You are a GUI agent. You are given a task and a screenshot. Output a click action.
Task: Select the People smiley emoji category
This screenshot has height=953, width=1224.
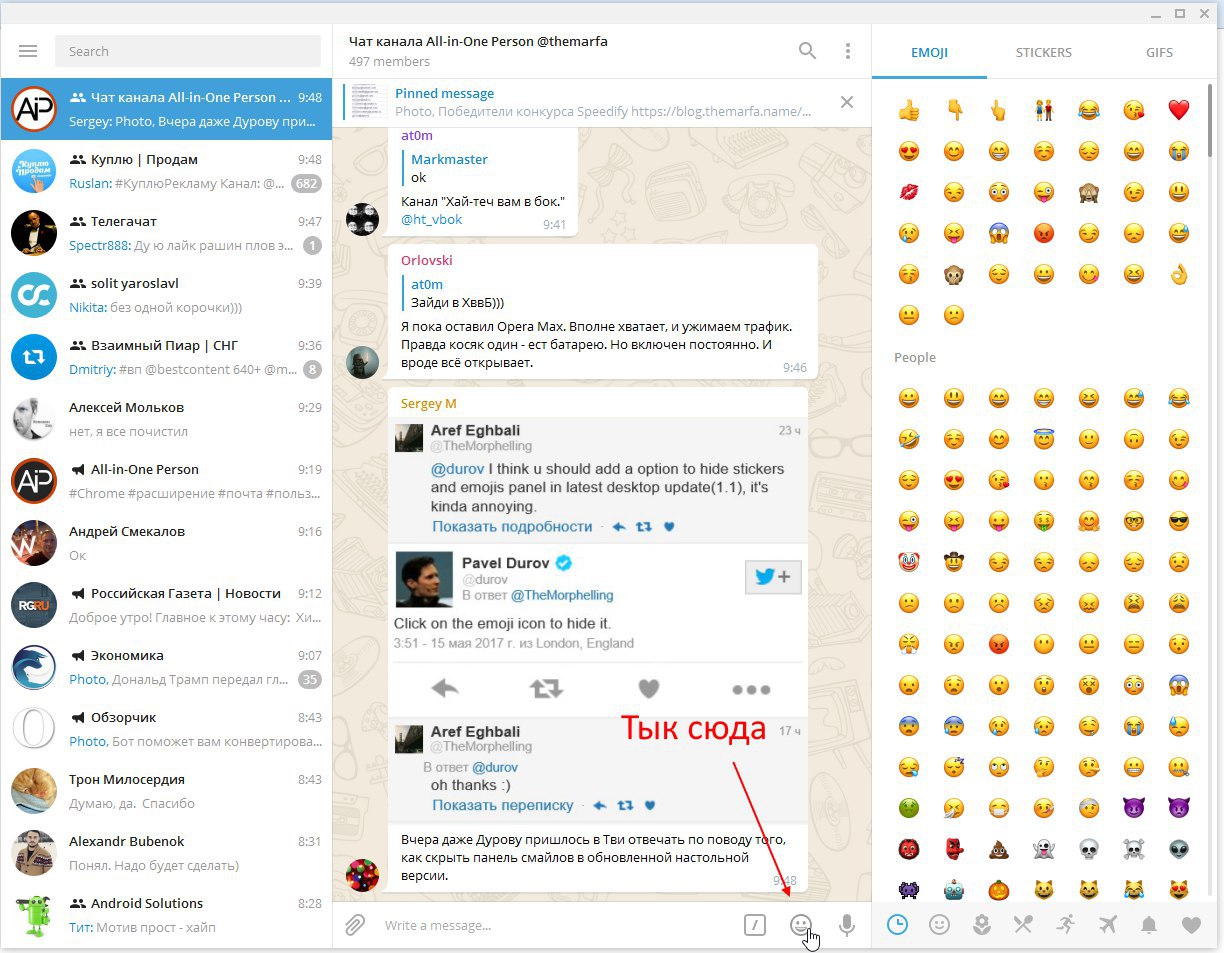[939, 925]
